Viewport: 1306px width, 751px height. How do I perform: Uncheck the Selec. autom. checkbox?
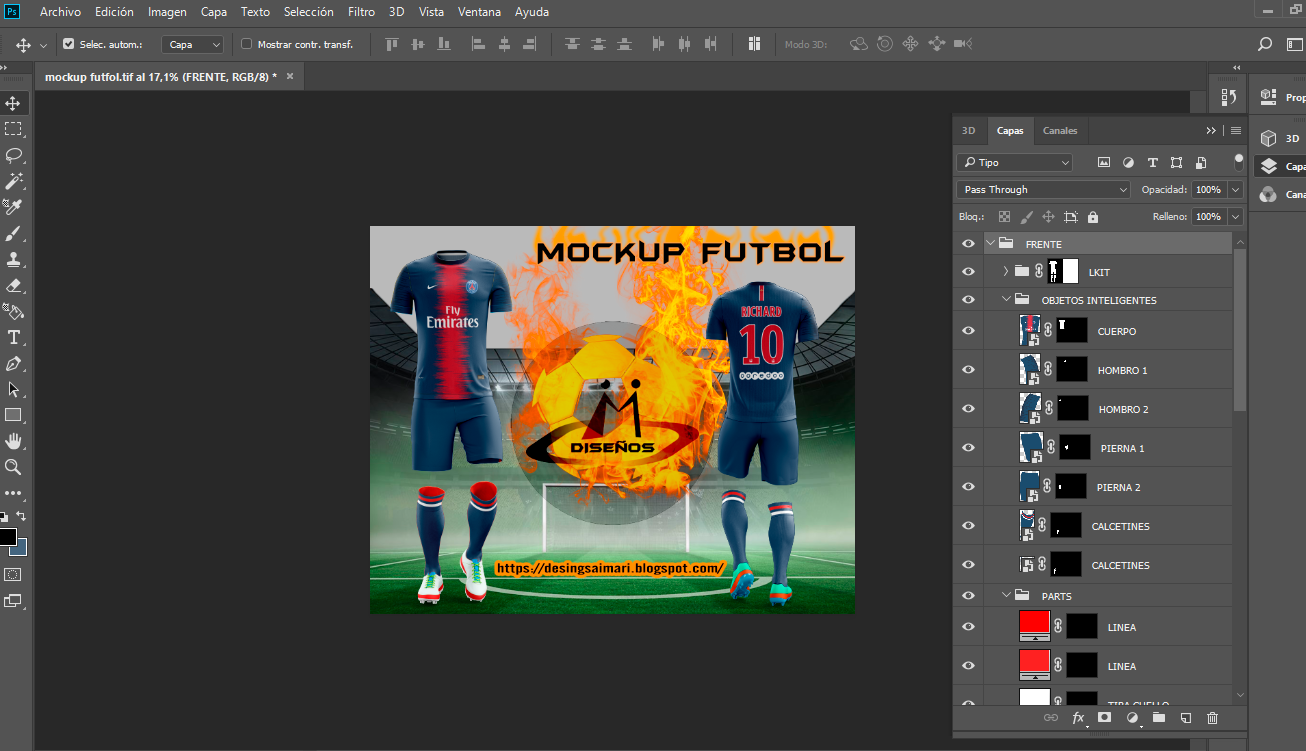click(69, 44)
